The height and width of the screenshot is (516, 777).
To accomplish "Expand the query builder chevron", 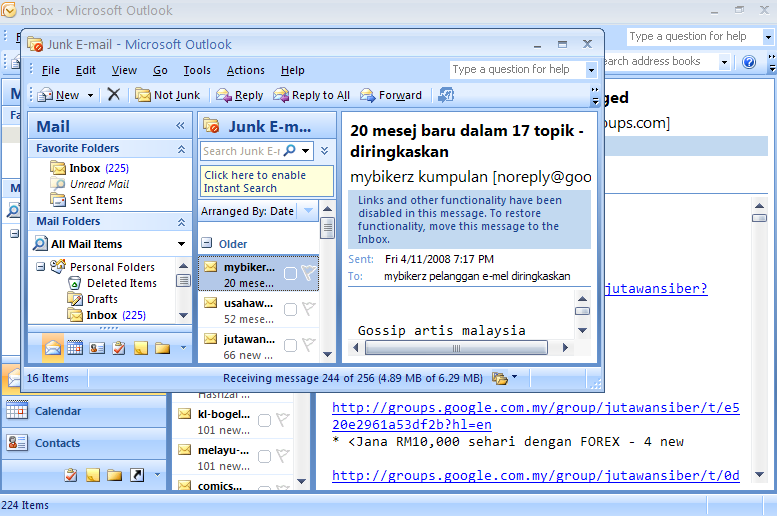I will click(x=325, y=150).
